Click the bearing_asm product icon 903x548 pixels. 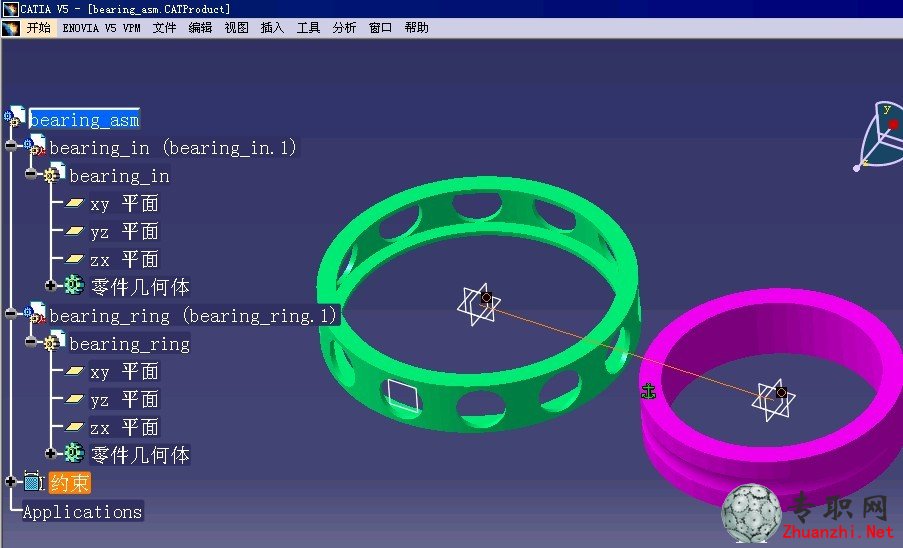[14, 116]
